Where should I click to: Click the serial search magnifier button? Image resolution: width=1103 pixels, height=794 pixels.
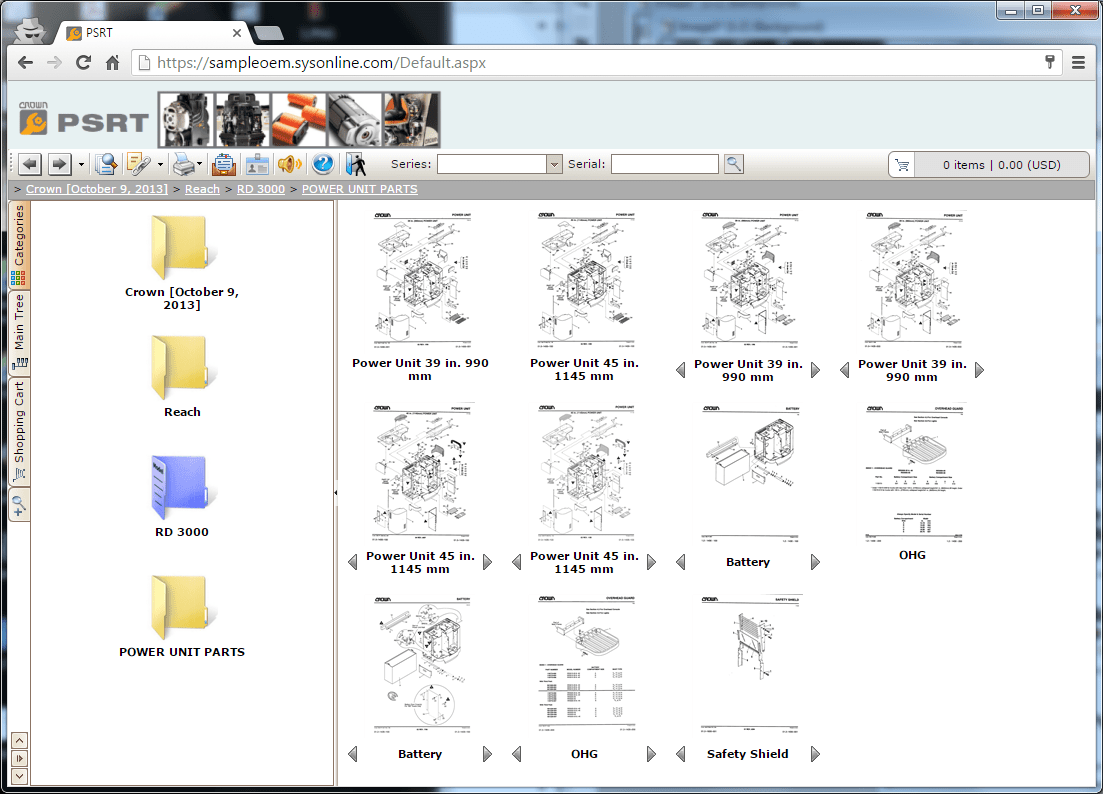click(x=734, y=165)
